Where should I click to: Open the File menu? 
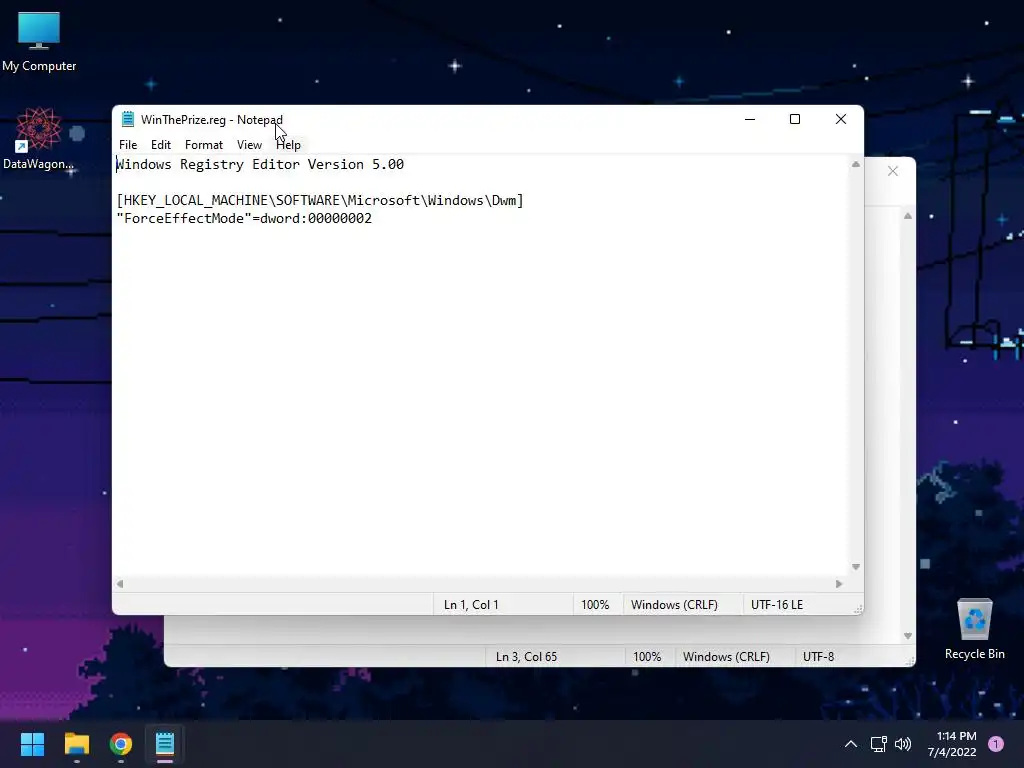click(128, 145)
